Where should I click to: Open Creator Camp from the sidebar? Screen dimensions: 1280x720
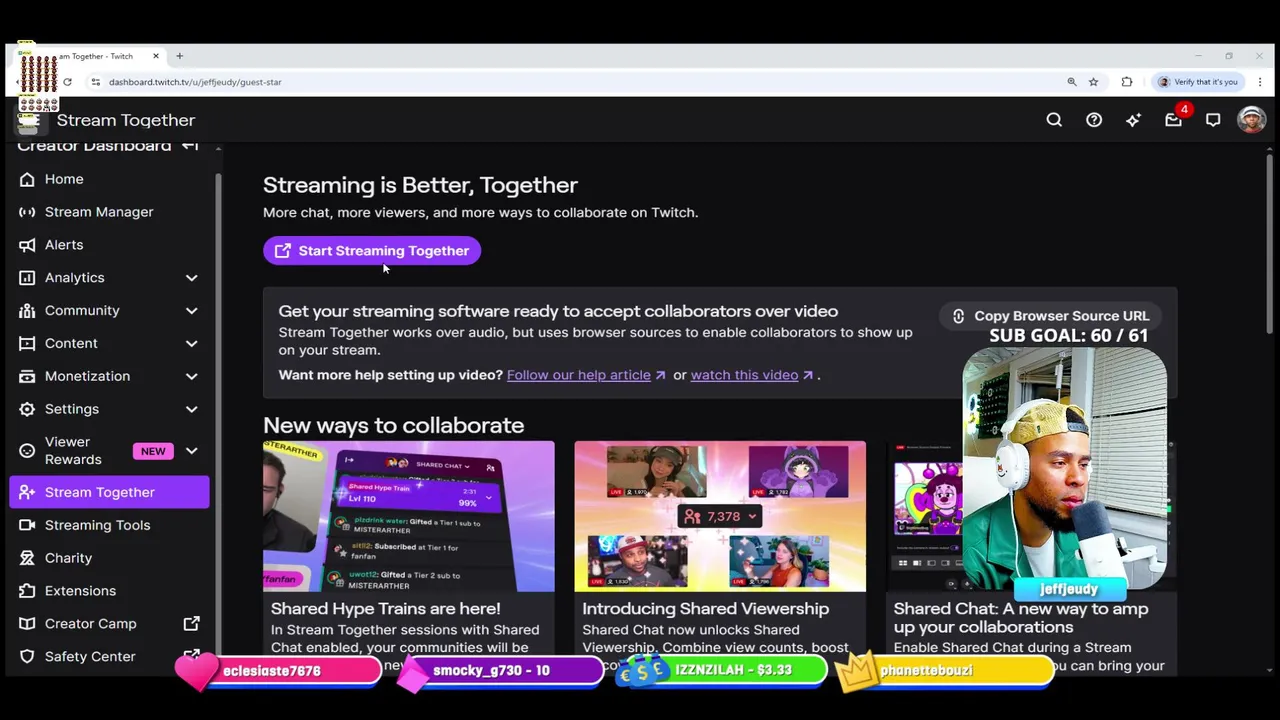pyautogui.click(x=110, y=624)
